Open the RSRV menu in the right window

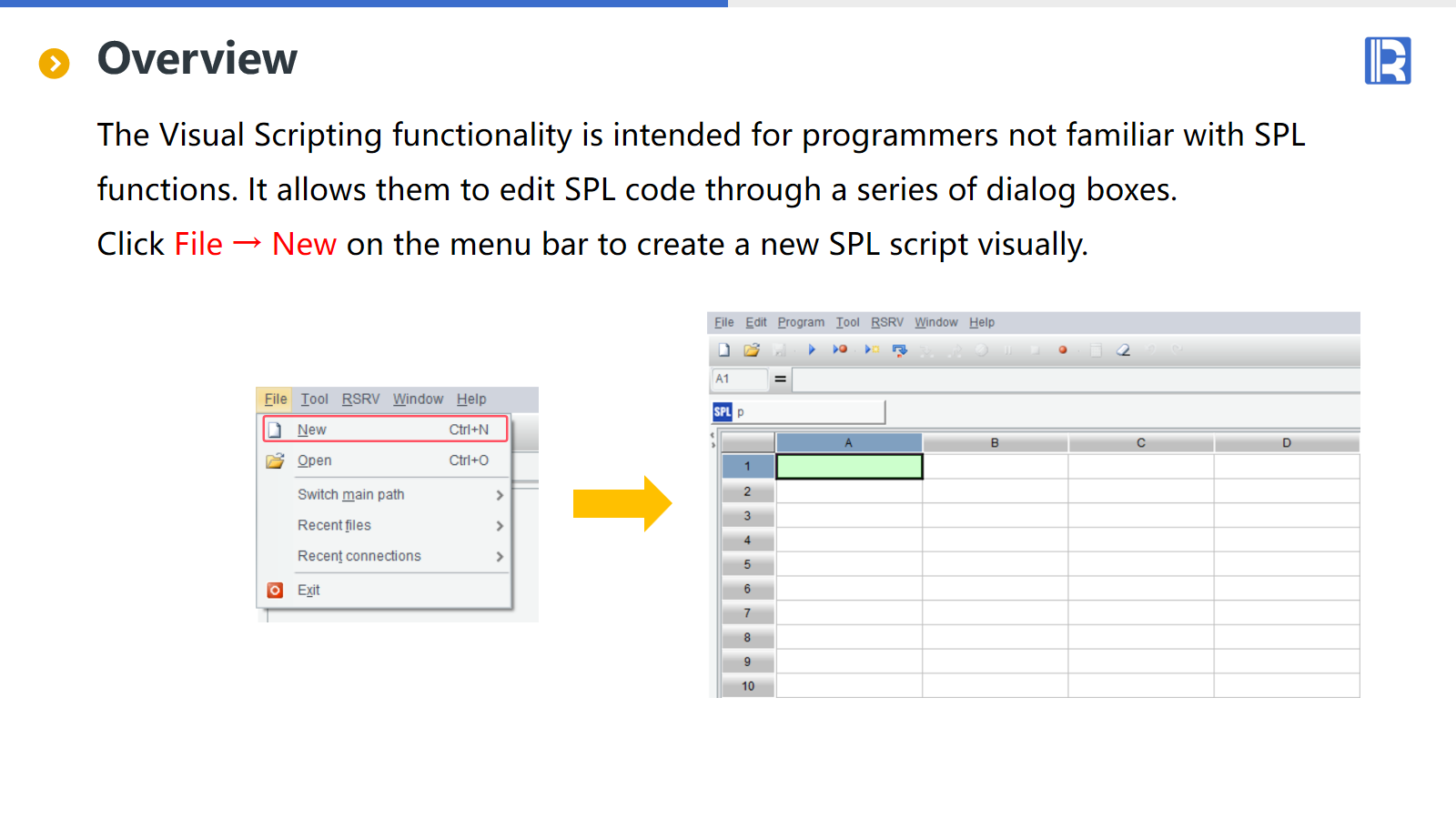[x=886, y=322]
